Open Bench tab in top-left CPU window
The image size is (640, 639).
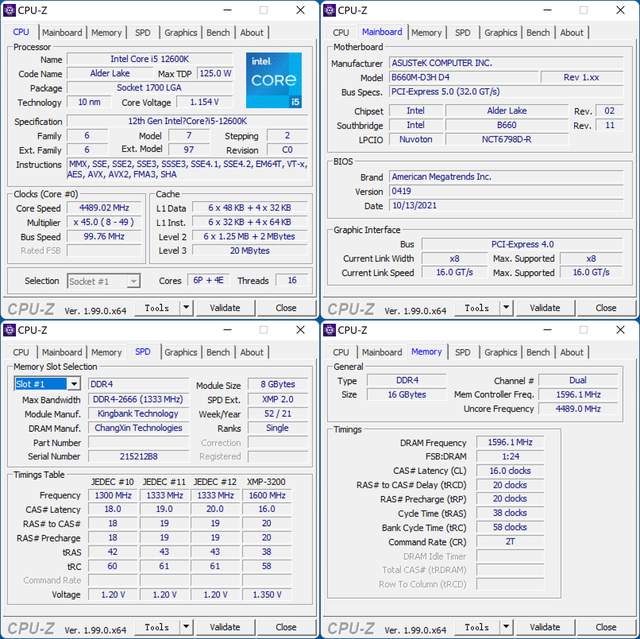tap(218, 33)
